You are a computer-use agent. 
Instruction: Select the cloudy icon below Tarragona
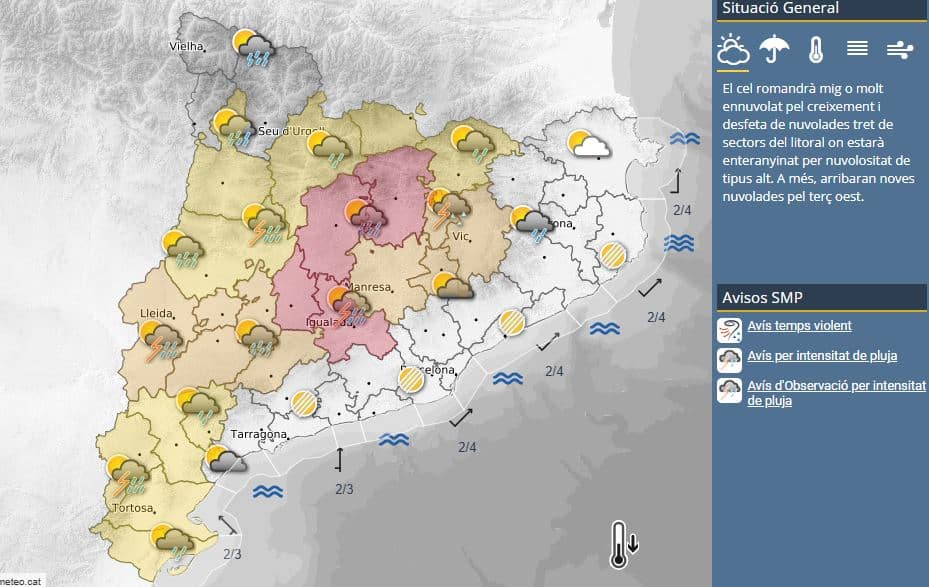[226, 459]
